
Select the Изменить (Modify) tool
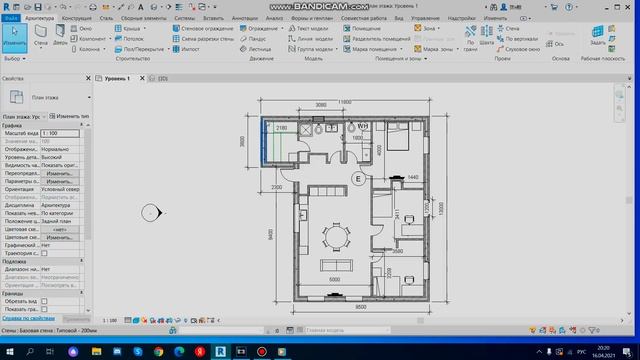15,38
